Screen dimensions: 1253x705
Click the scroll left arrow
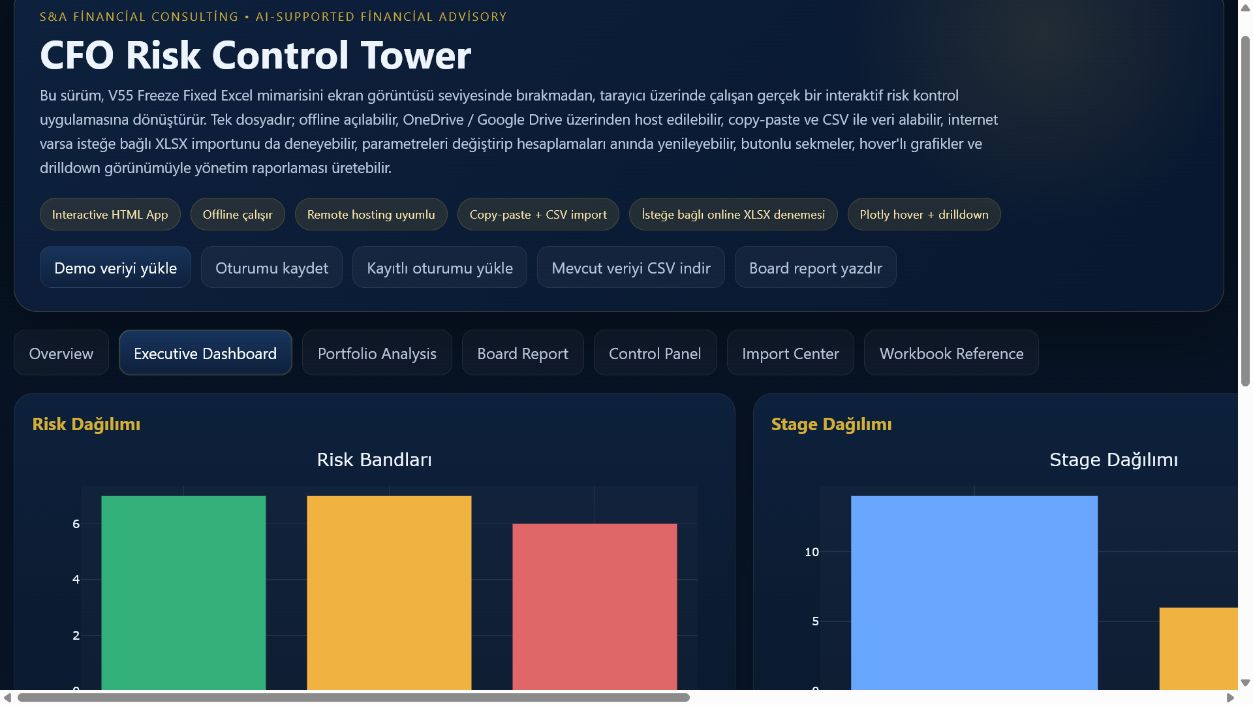(x=7, y=697)
